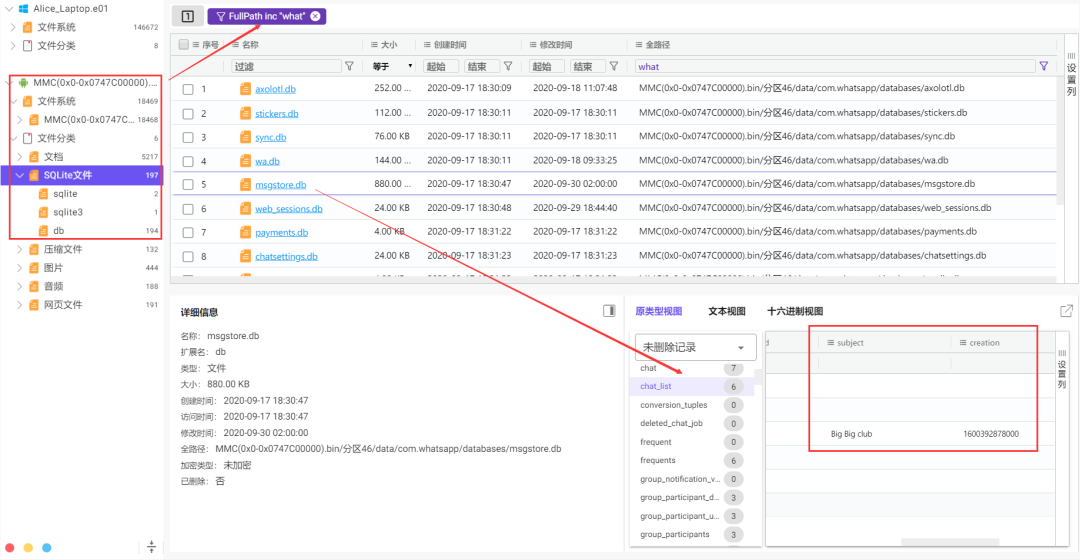1080x560 pixels.
Task: Expand the 压缩文件 category node
Action: tap(20, 249)
